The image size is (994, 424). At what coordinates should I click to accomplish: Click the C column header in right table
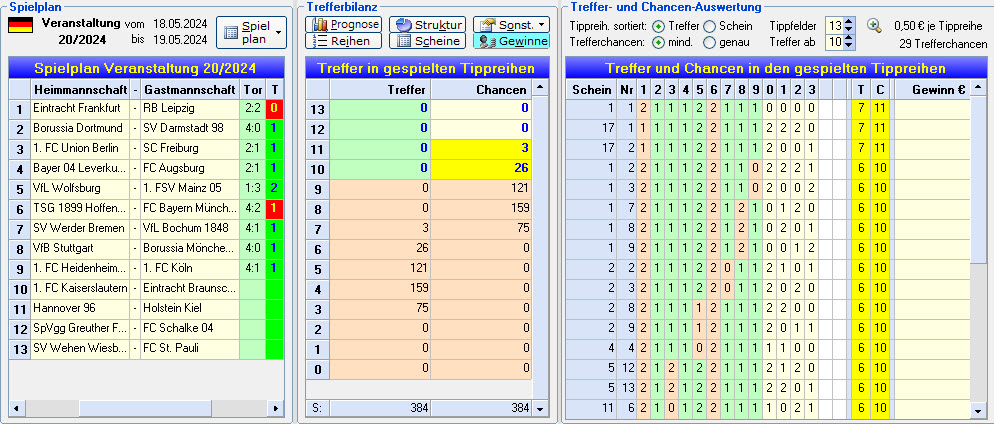(881, 89)
